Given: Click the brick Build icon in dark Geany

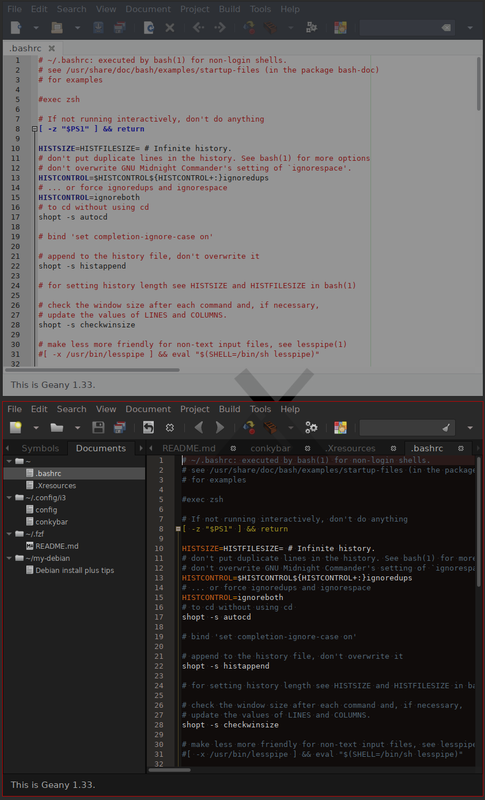Looking at the screenshot, I should [270, 428].
